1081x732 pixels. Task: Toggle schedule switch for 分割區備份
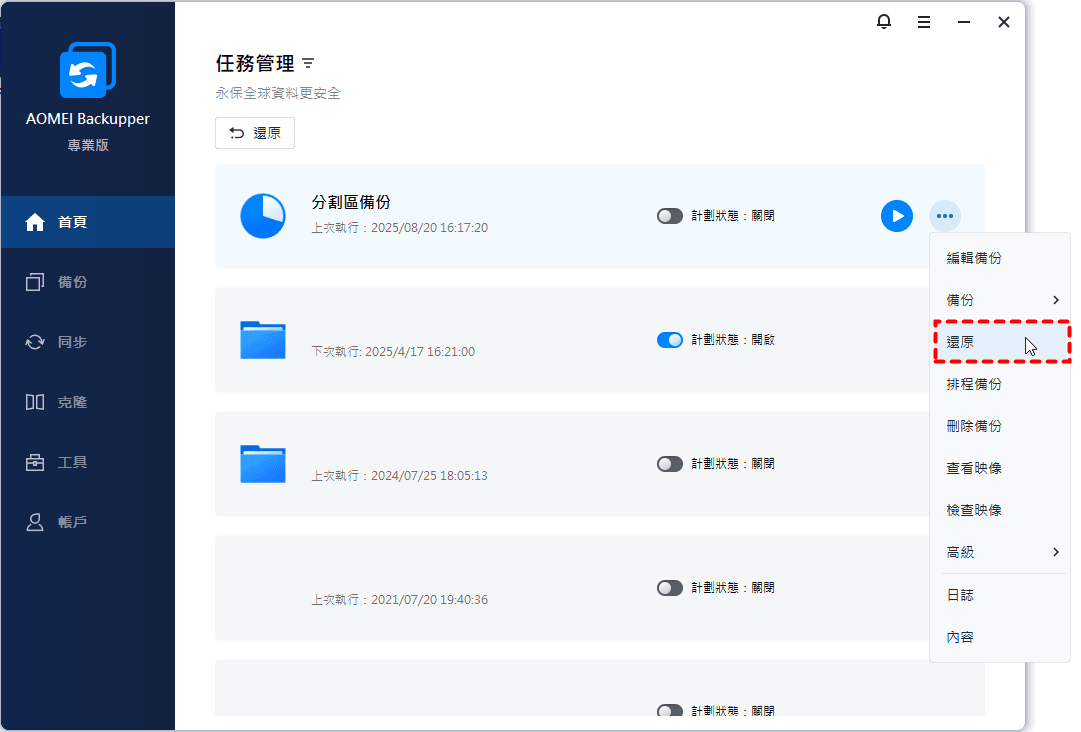click(x=669, y=216)
